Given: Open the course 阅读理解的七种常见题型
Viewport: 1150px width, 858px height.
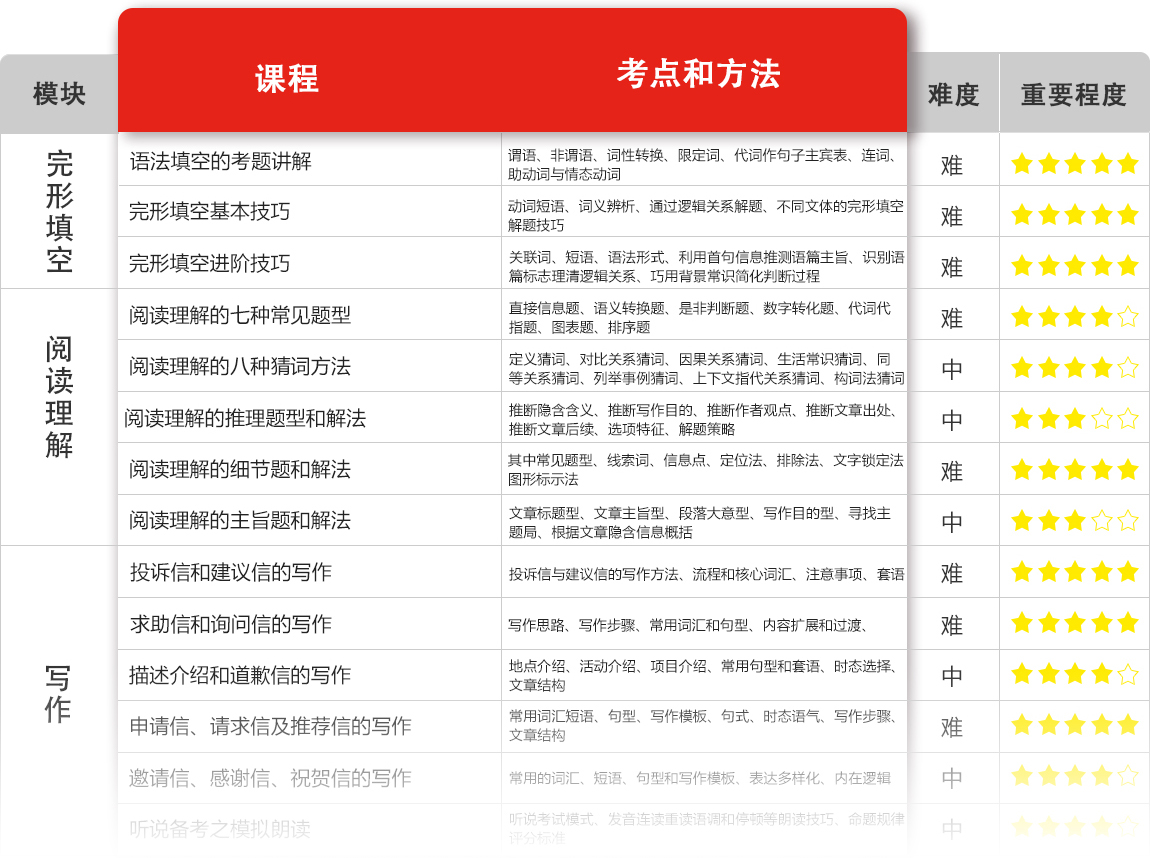Looking at the screenshot, I should [x=240, y=315].
